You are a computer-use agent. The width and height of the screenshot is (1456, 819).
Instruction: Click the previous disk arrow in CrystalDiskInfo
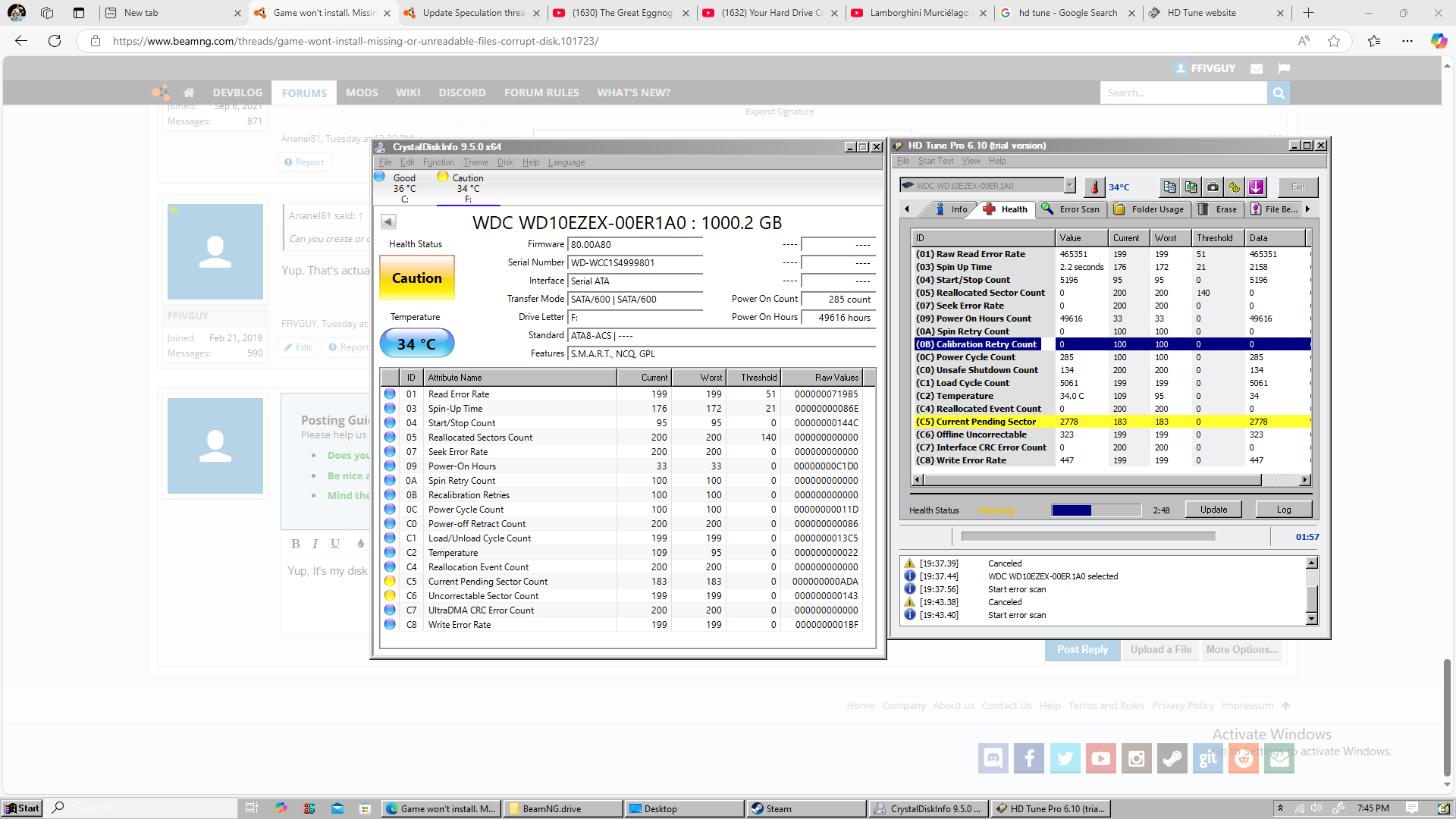[x=388, y=222]
